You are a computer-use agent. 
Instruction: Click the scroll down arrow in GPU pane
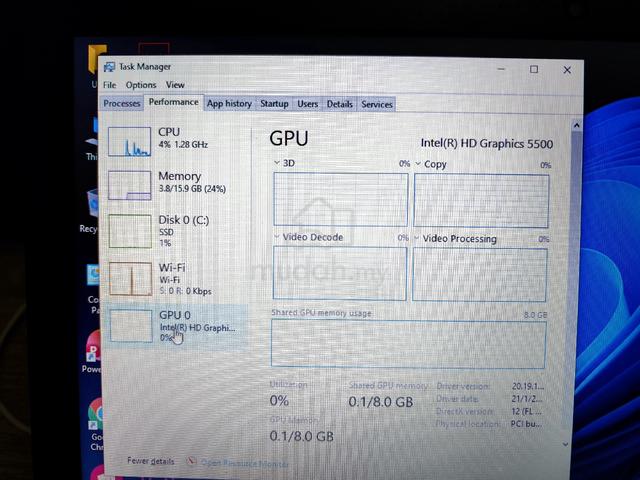pyautogui.click(x=565, y=444)
